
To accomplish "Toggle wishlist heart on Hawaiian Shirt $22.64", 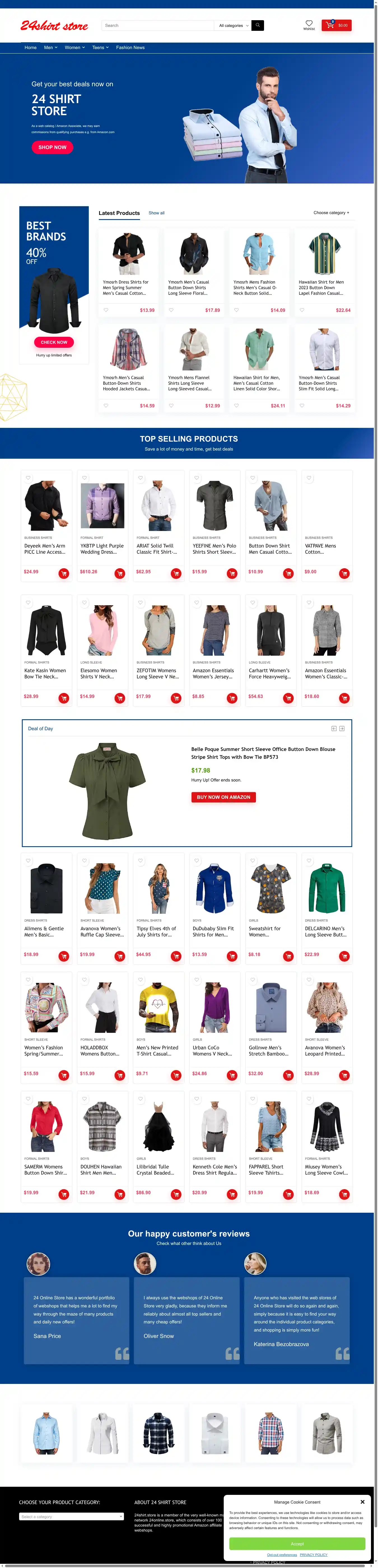I will point(302,310).
